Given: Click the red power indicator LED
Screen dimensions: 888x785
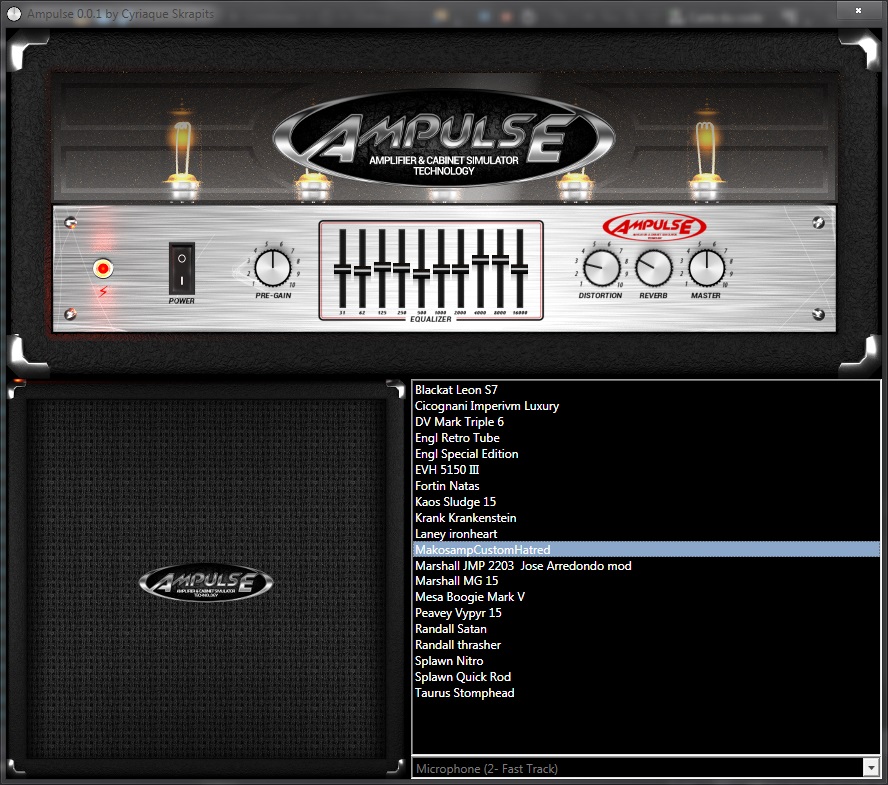Looking at the screenshot, I should coord(103,268).
